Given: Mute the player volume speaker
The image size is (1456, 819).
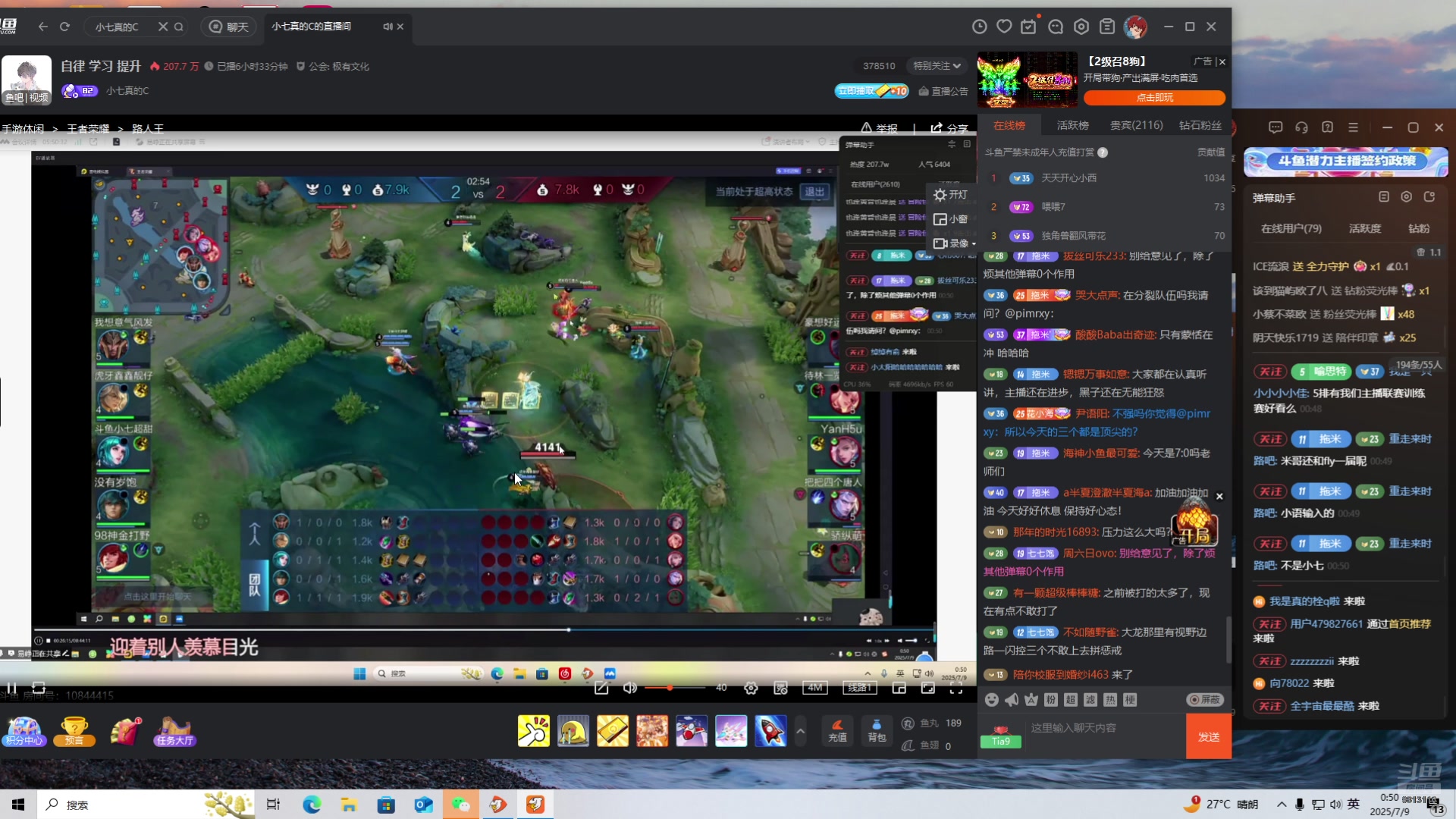Looking at the screenshot, I should (x=629, y=688).
